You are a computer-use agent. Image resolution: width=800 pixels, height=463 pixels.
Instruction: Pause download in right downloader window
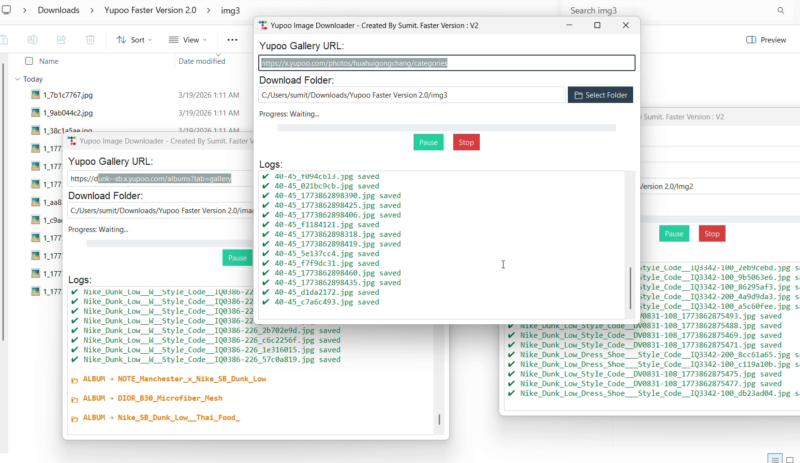pyautogui.click(x=673, y=234)
